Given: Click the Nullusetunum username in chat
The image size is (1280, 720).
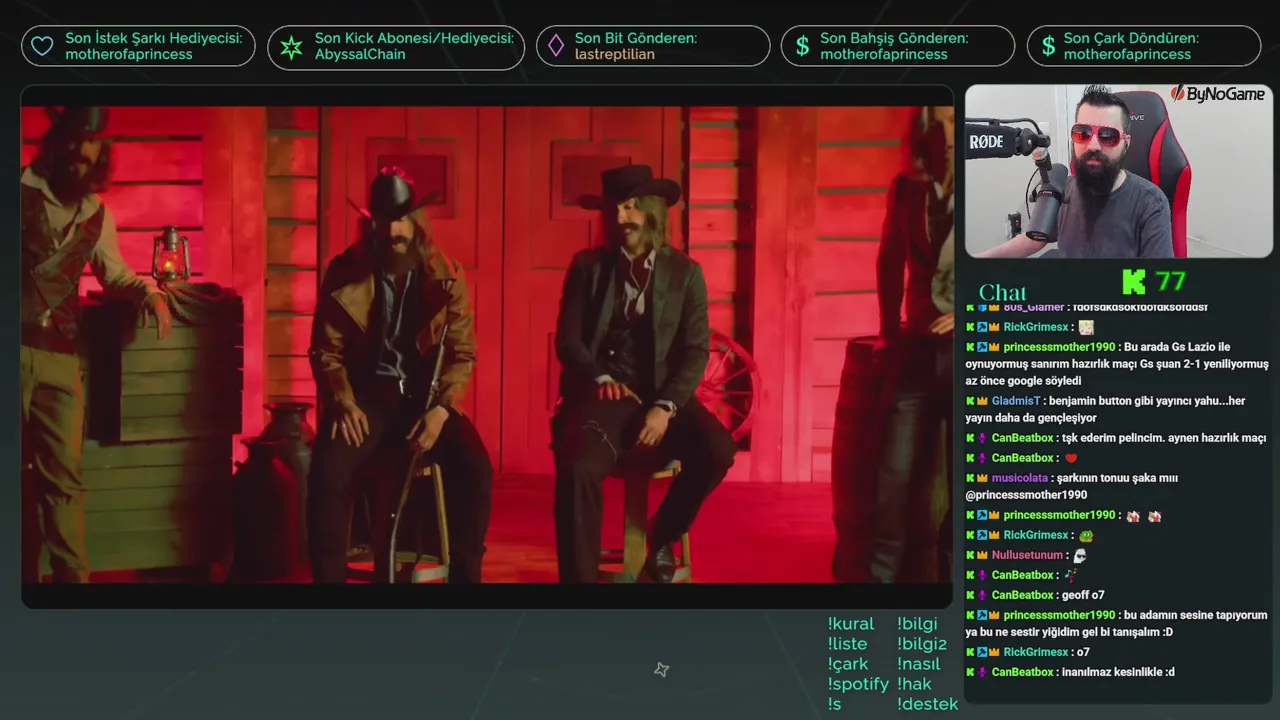Looking at the screenshot, I should click(1027, 555).
